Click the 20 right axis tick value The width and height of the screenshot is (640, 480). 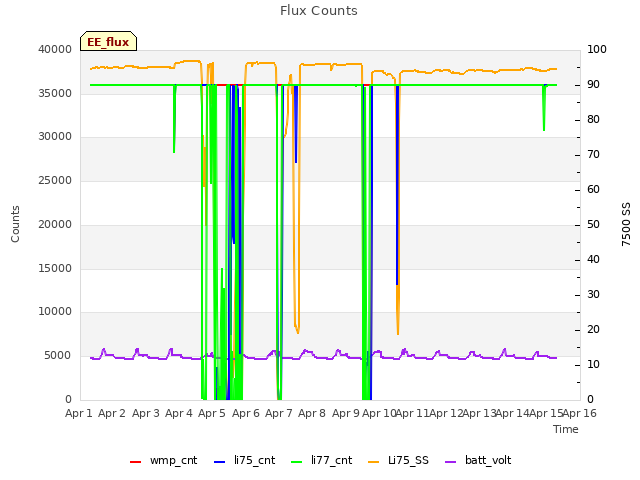[593, 330]
